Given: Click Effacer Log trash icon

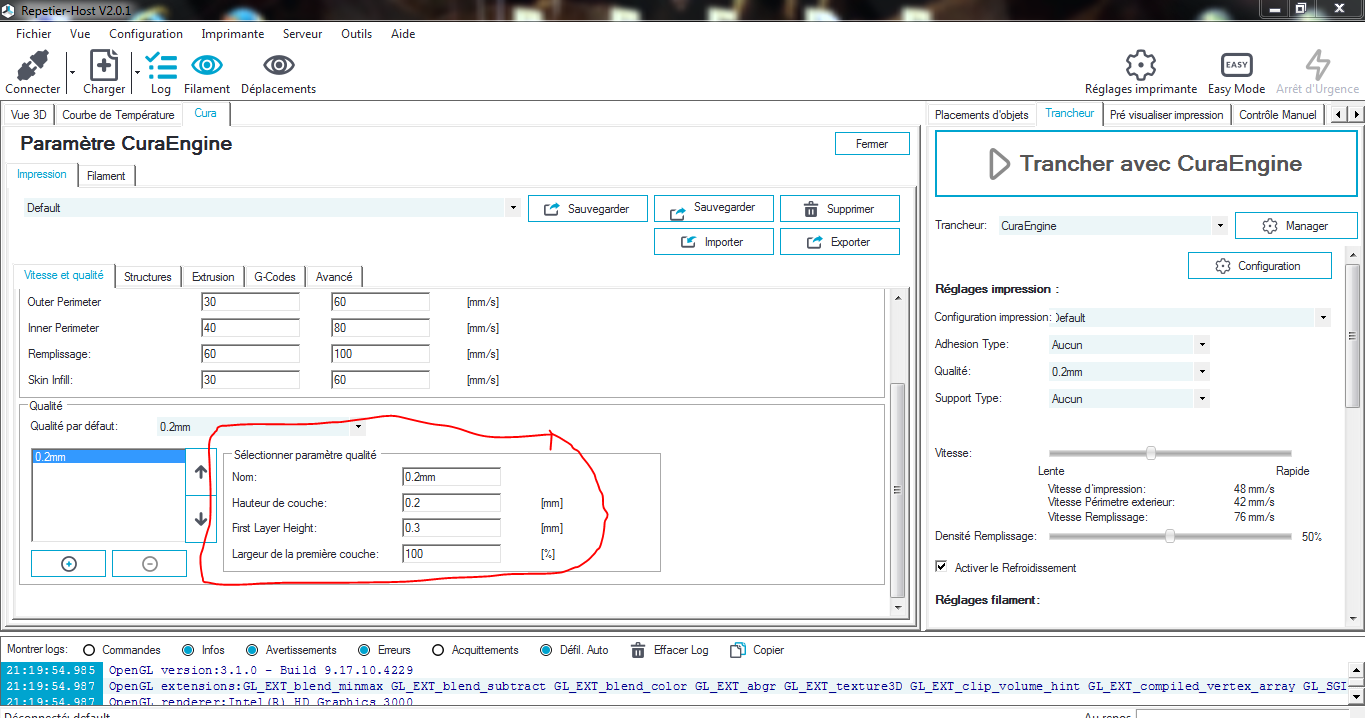Looking at the screenshot, I should point(638,650).
